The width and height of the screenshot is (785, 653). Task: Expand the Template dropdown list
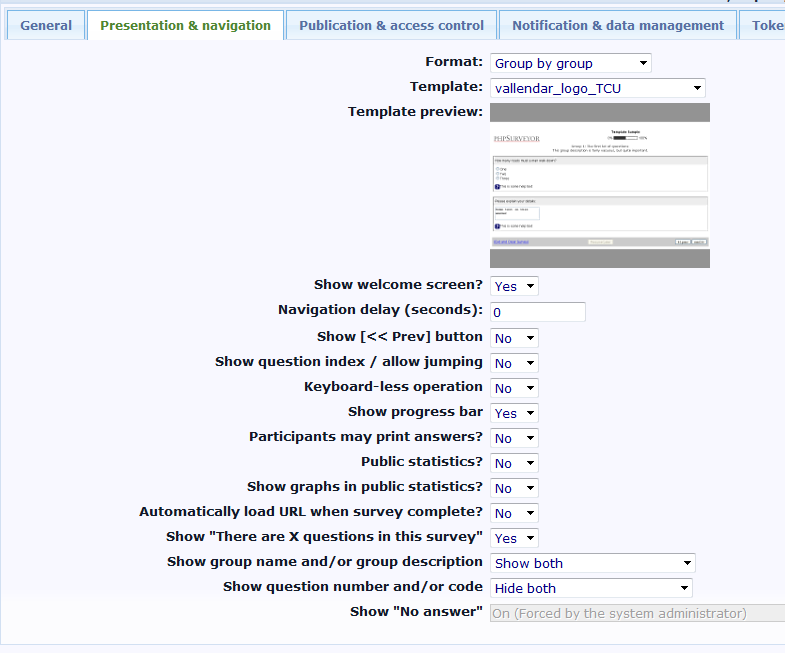point(597,88)
